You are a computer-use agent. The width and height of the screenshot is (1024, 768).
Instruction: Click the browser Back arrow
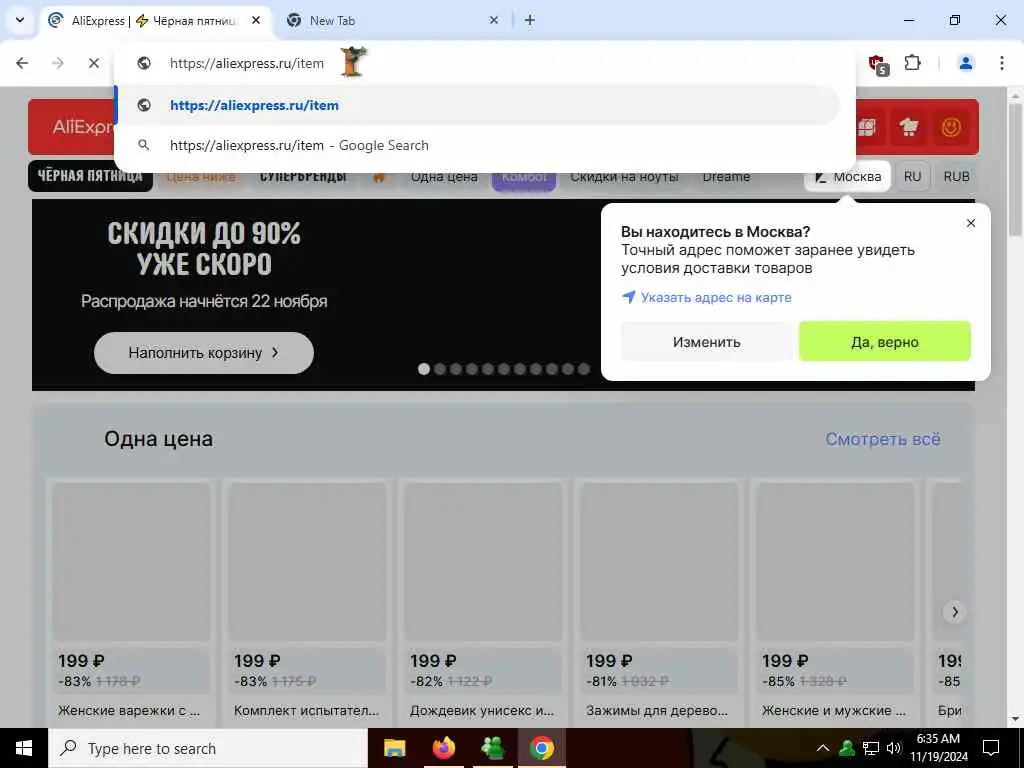pyautogui.click(x=22, y=63)
